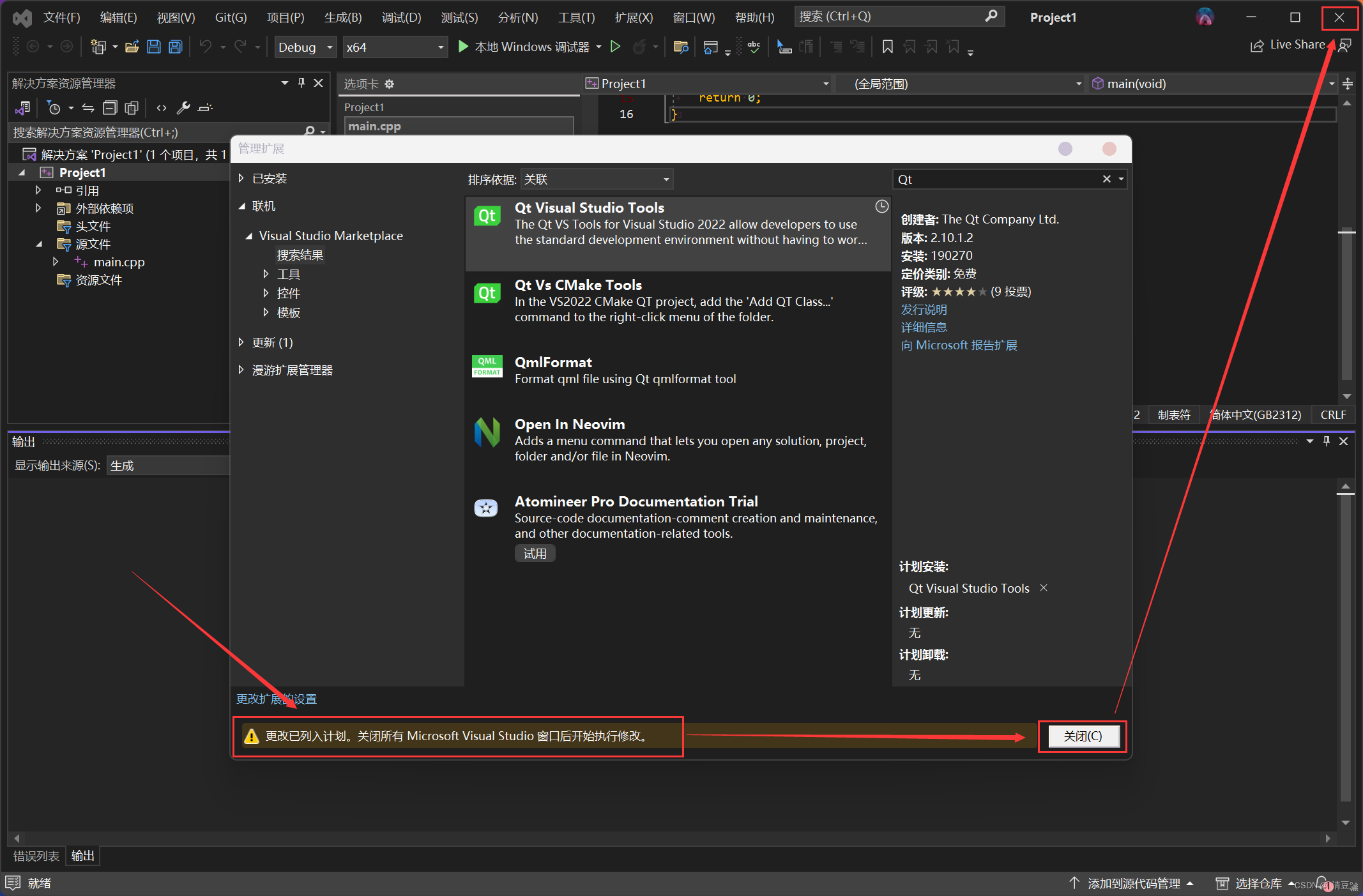Click Show All Files icon in Solution Explorer
This screenshot has width=1363, height=896.
pos(132,108)
